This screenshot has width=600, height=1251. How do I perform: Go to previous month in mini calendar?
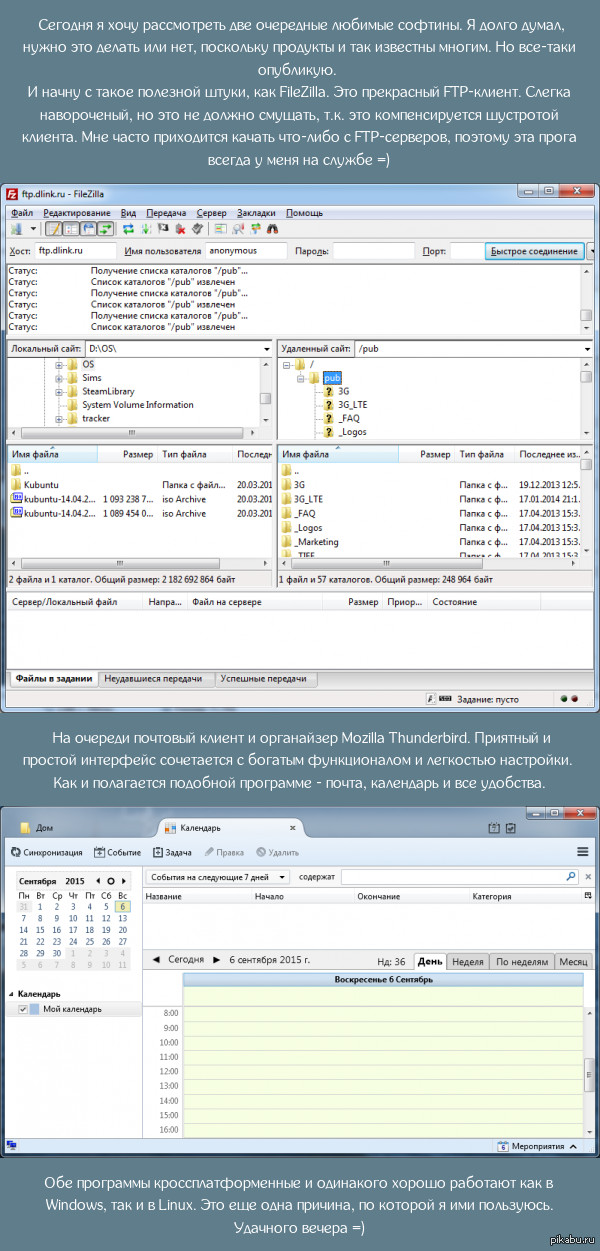coord(97,880)
